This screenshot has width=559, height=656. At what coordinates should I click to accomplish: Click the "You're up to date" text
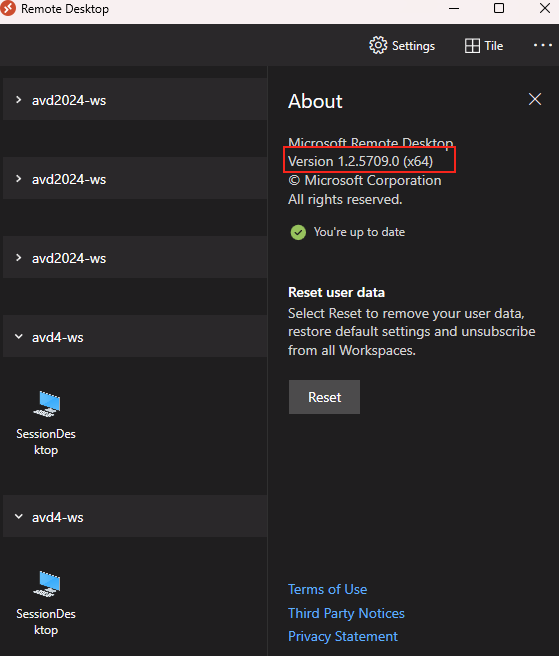point(359,232)
